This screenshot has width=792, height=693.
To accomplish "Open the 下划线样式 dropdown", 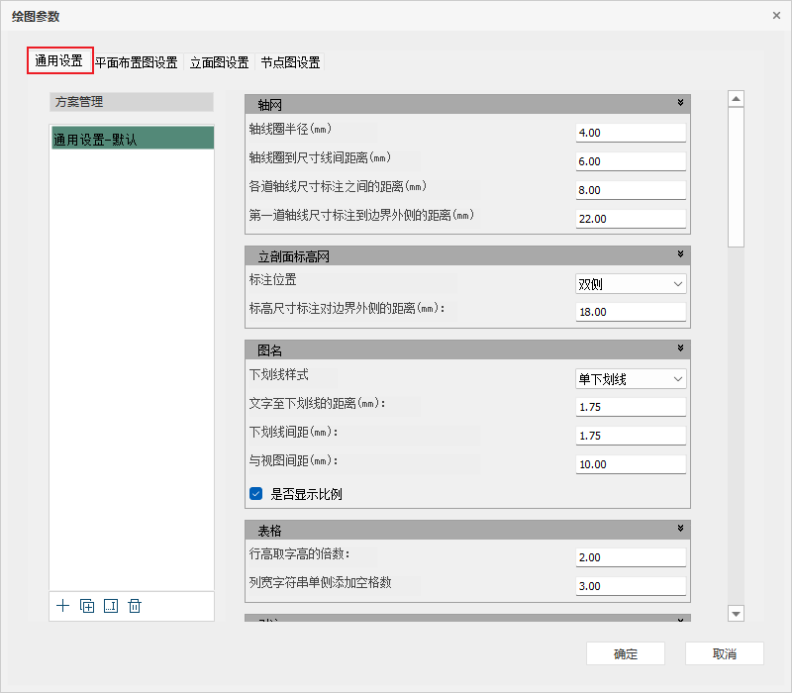I will click(x=631, y=379).
